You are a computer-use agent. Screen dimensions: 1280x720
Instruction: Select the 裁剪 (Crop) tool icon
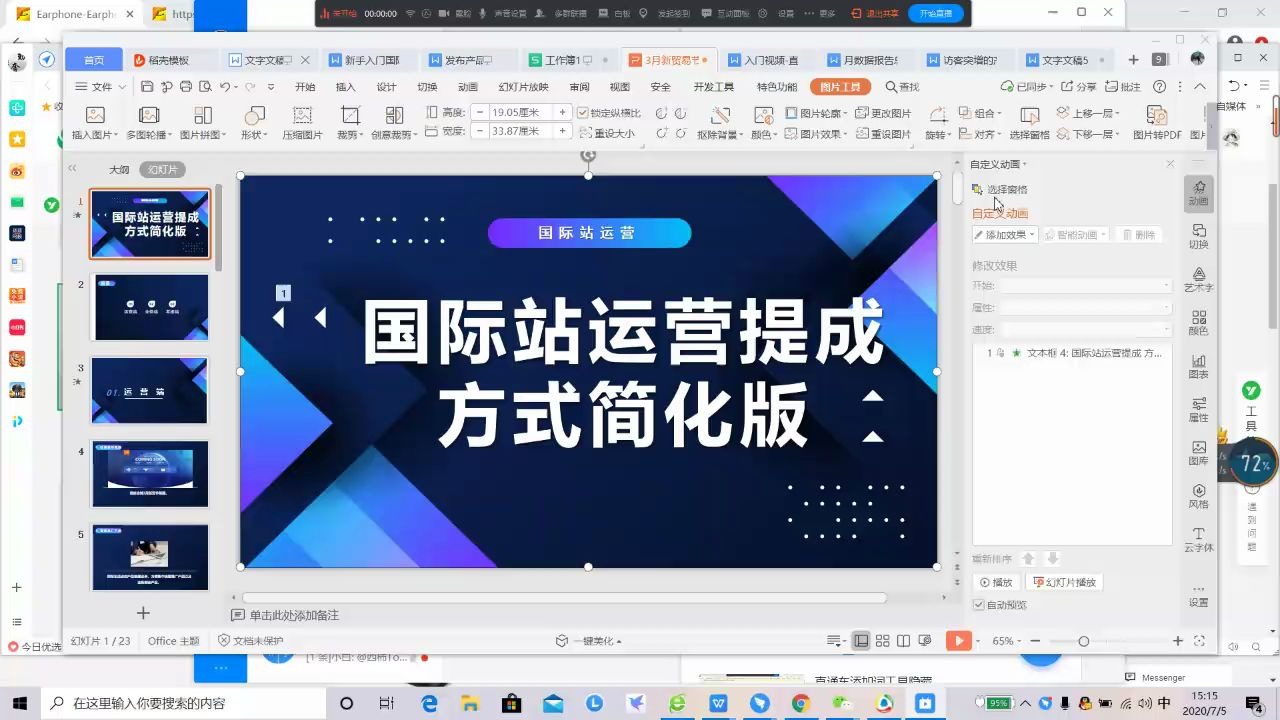coord(352,121)
